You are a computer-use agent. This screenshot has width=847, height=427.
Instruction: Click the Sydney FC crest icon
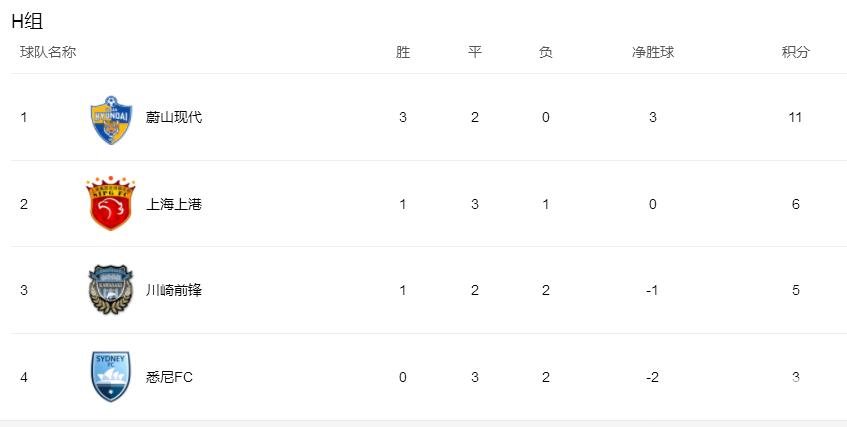tap(111, 376)
